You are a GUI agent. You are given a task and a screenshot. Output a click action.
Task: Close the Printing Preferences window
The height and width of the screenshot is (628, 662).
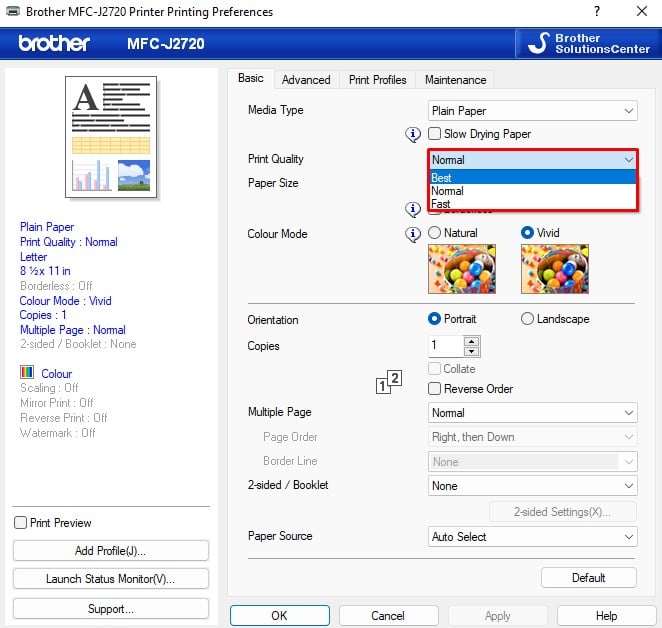[642, 11]
